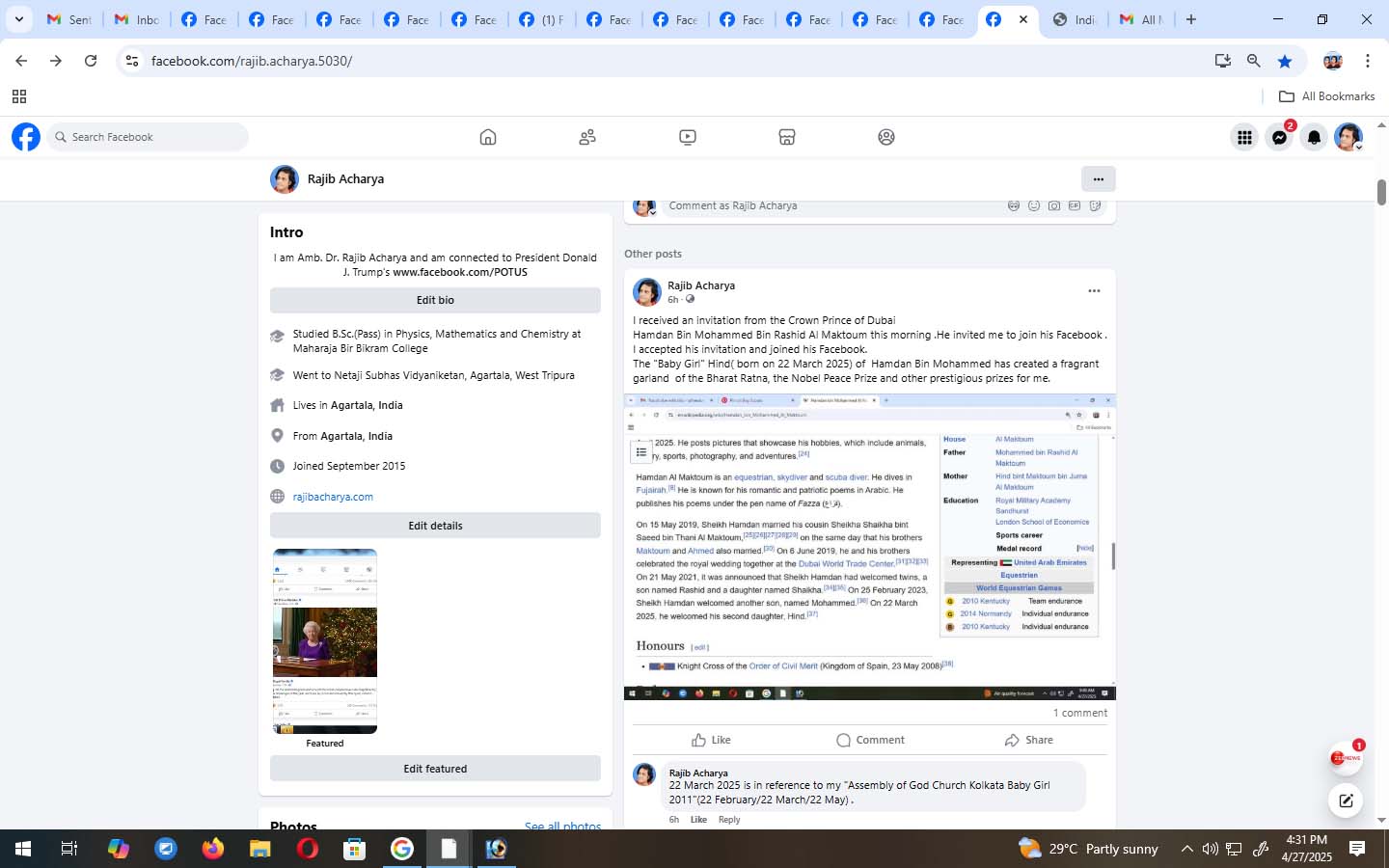This screenshot has width=1389, height=868.
Task: Click the Search Facebook field
Action: click(x=148, y=137)
